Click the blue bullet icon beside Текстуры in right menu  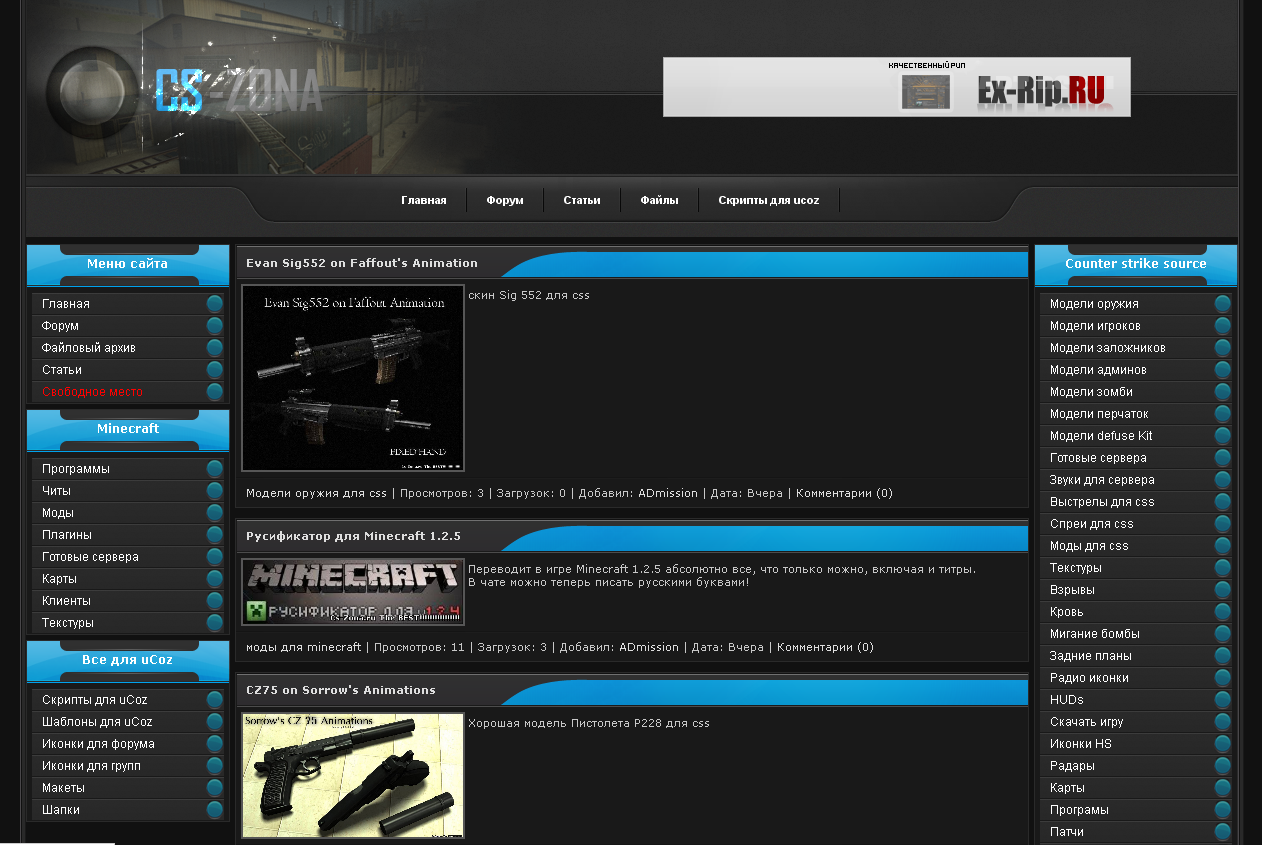tap(1223, 568)
